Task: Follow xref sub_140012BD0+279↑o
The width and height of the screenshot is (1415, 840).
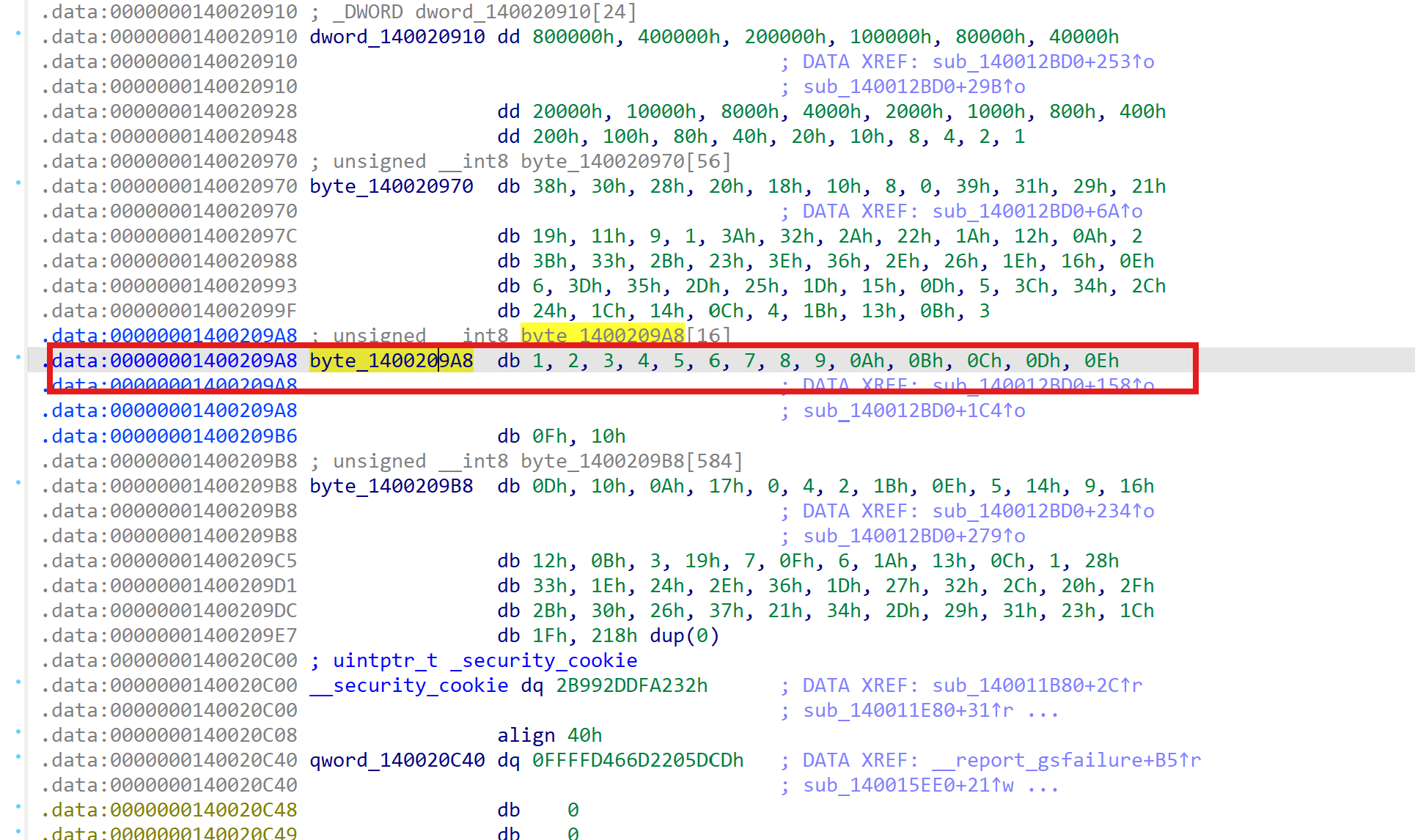Action: [914, 536]
